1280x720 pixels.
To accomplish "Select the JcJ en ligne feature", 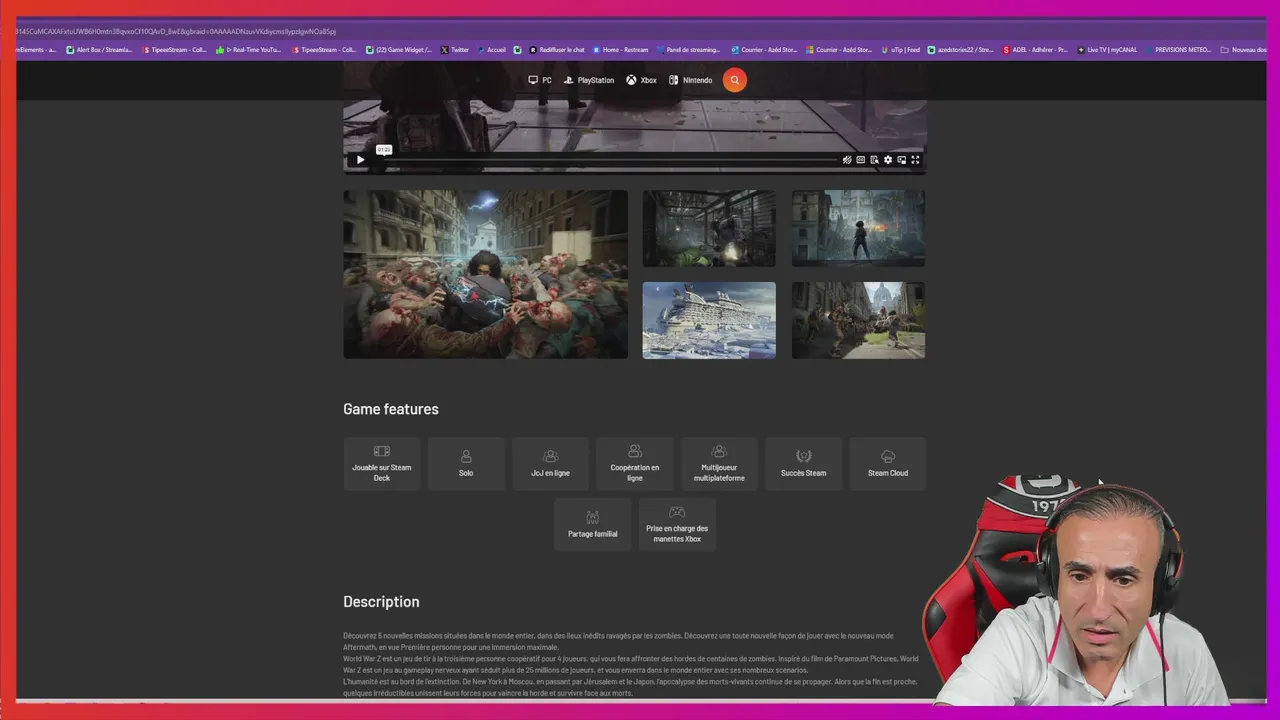I will [x=550, y=464].
